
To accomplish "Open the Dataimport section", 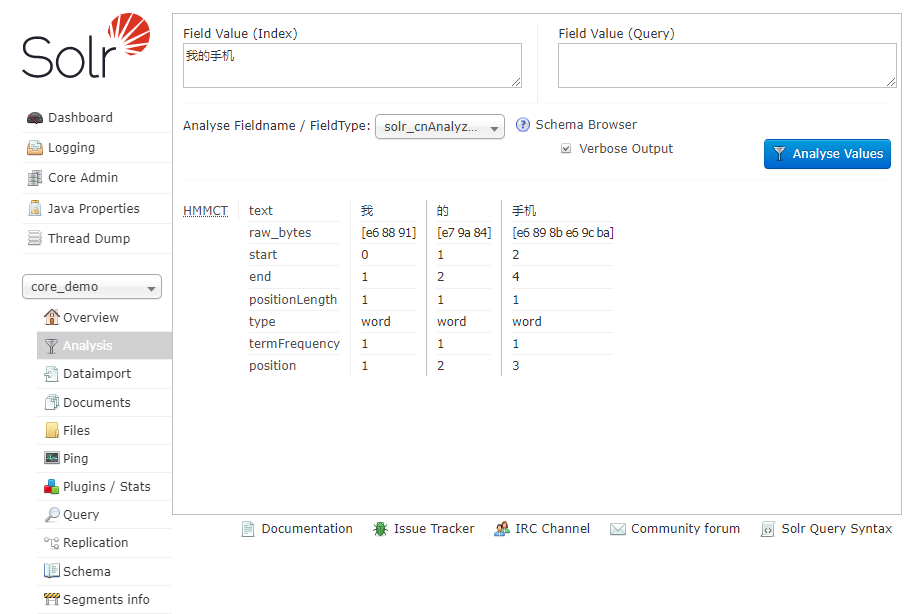I will (97, 374).
